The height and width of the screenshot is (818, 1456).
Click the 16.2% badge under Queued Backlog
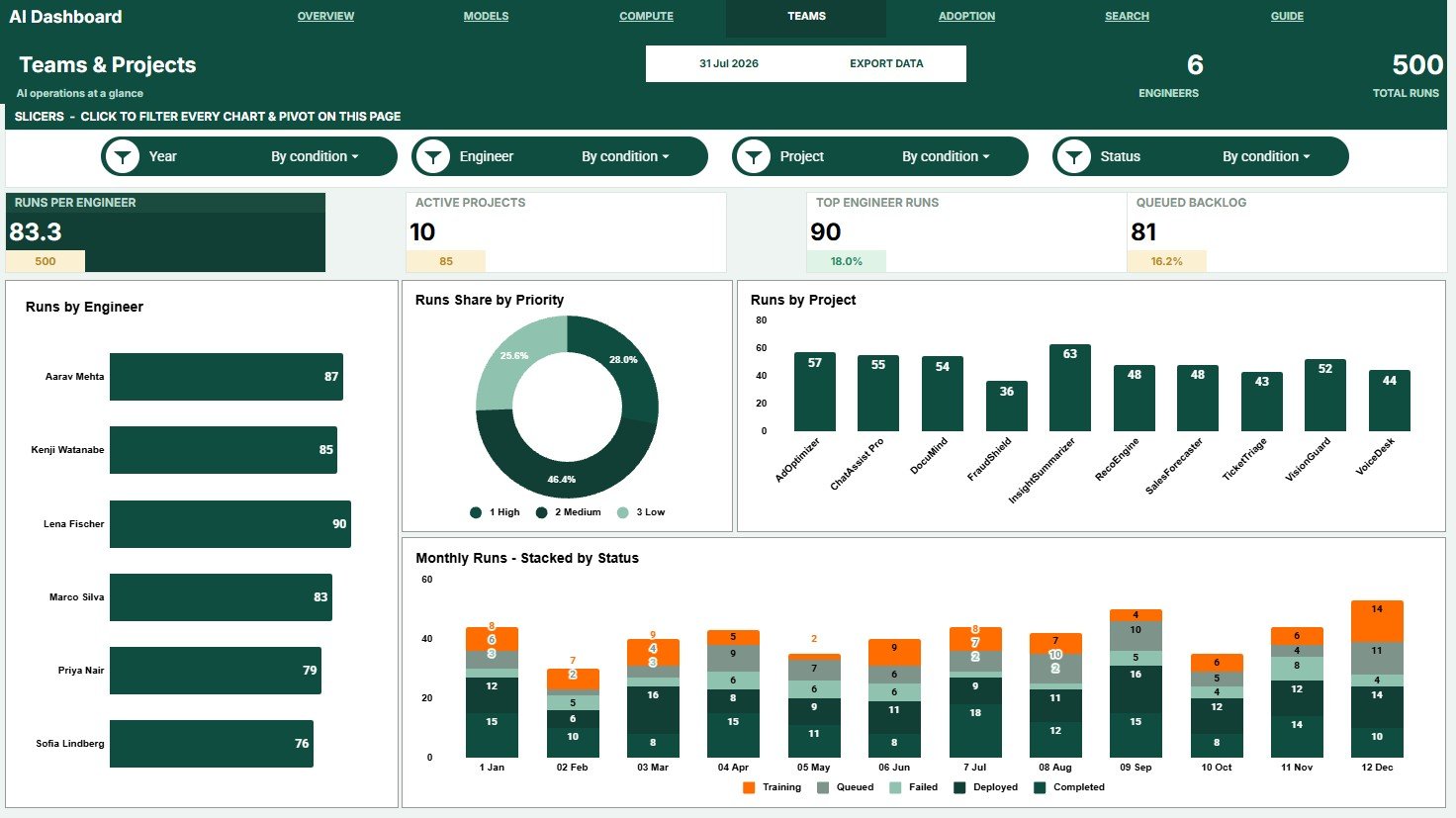[1166, 261]
